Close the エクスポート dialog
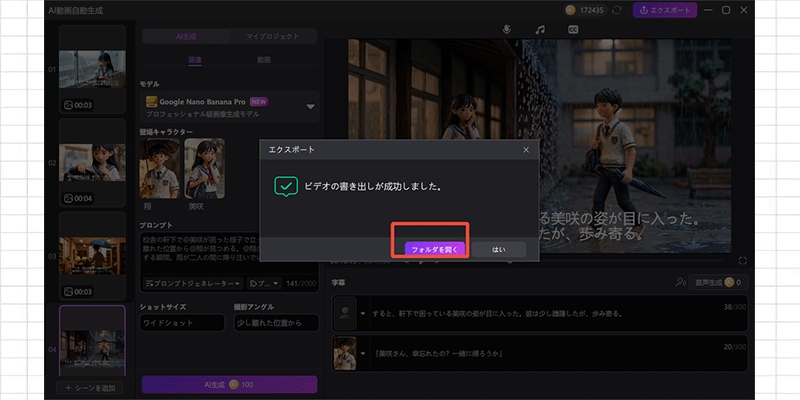Screen dimensions: 800x400 [x=526, y=150]
